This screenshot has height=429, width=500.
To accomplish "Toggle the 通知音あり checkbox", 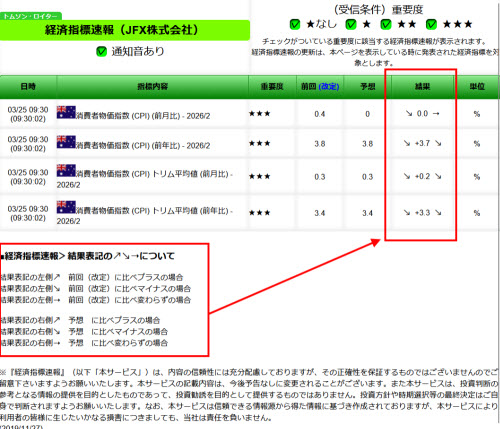I will [101, 51].
